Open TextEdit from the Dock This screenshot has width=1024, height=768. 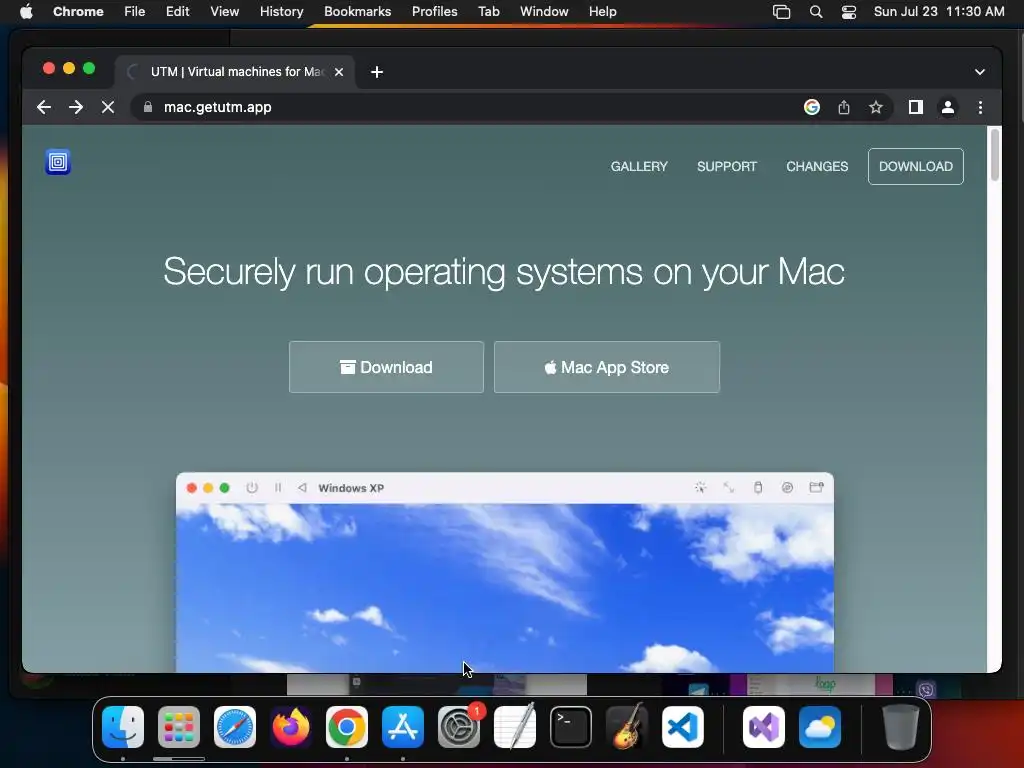(x=515, y=727)
